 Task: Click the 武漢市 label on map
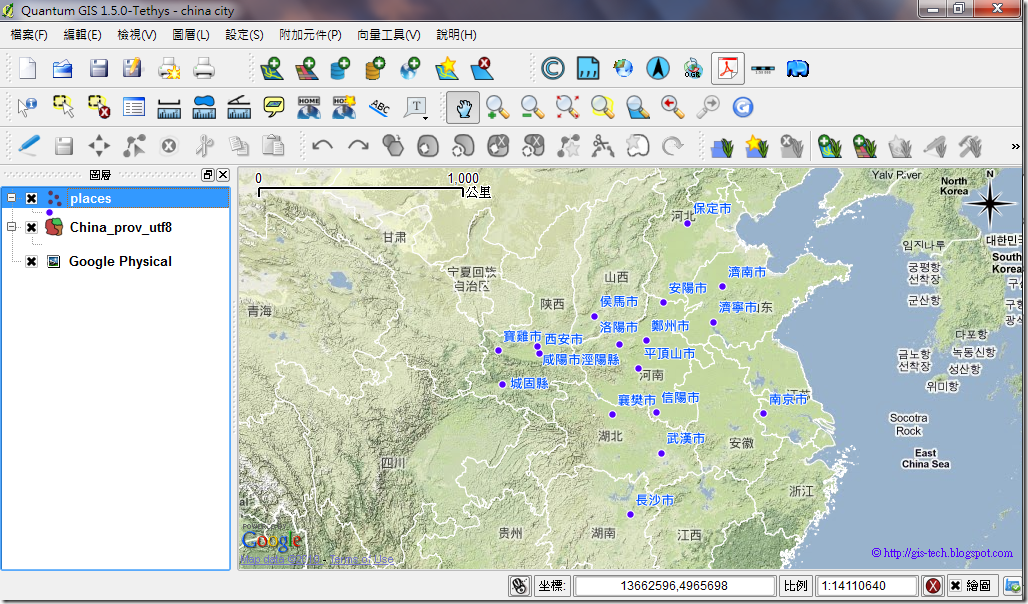[x=685, y=438]
